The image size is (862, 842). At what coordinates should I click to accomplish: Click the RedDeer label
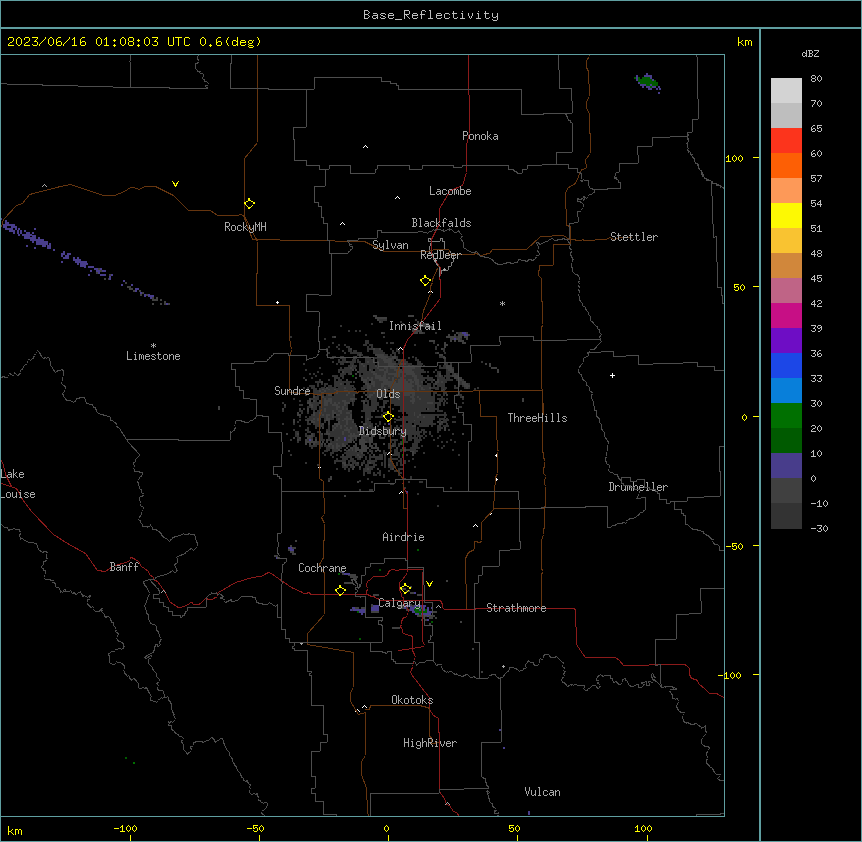tap(440, 255)
